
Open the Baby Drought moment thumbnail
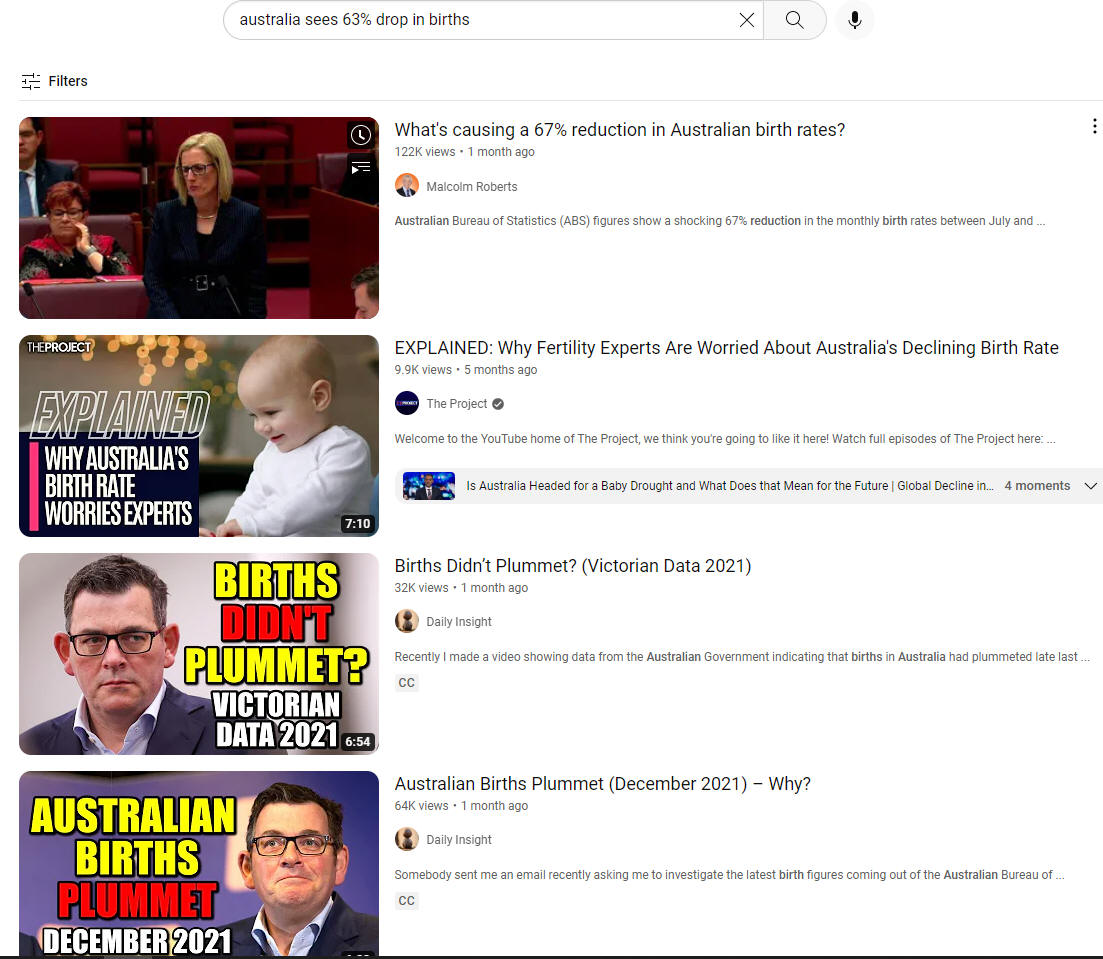[428, 486]
